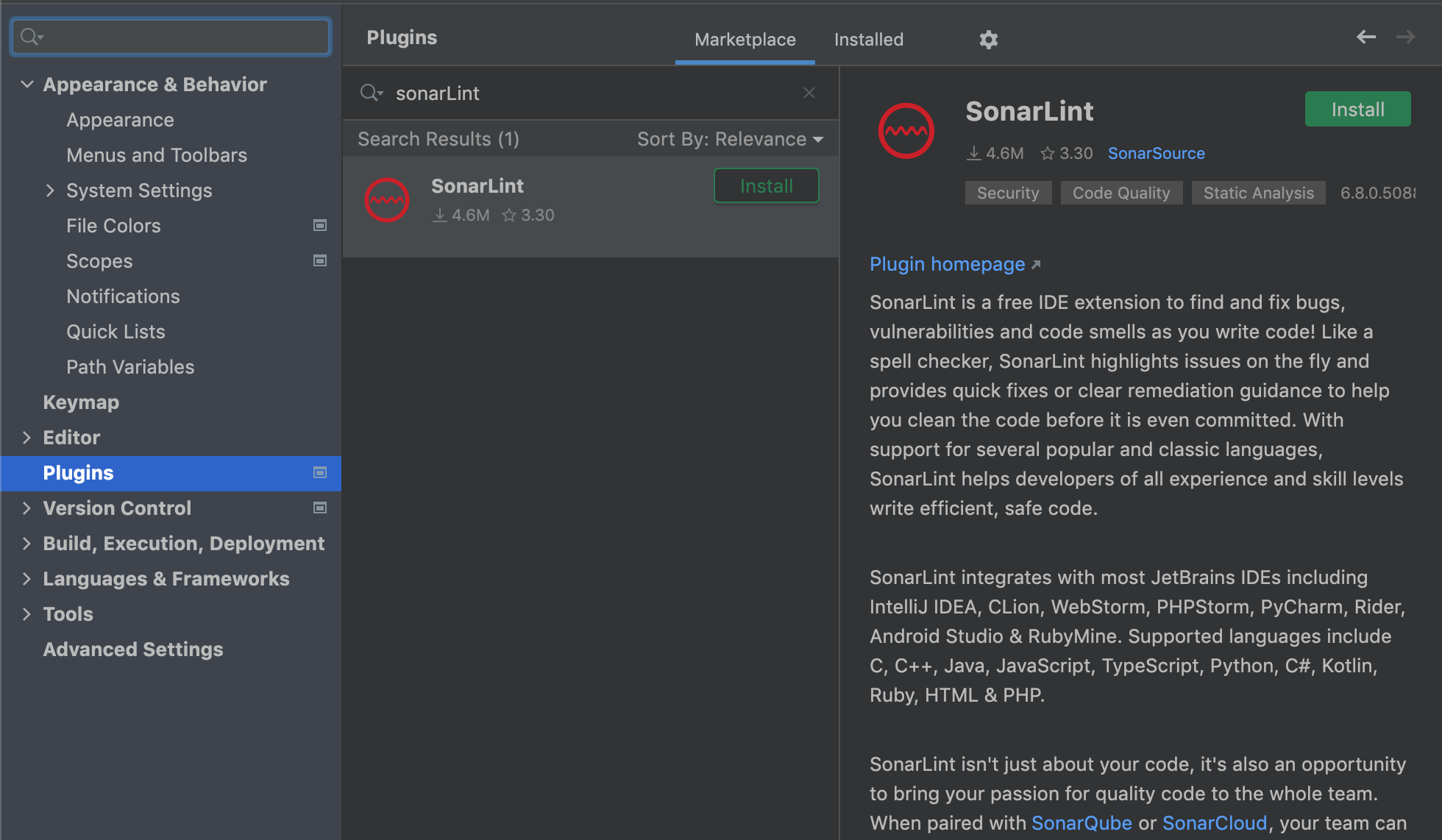Click the forward navigation arrow
The height and width of the screenshot is (840, 1442).
[1405, 37]
